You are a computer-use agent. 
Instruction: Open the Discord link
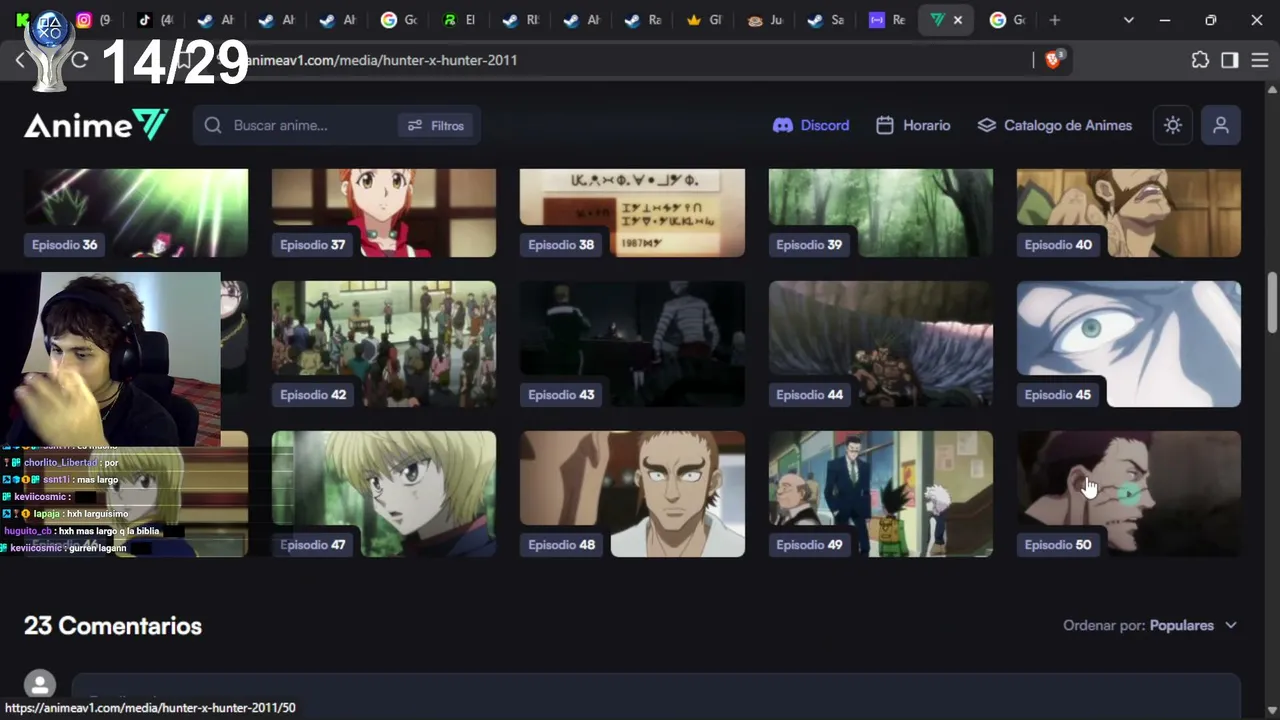point(811,125)
